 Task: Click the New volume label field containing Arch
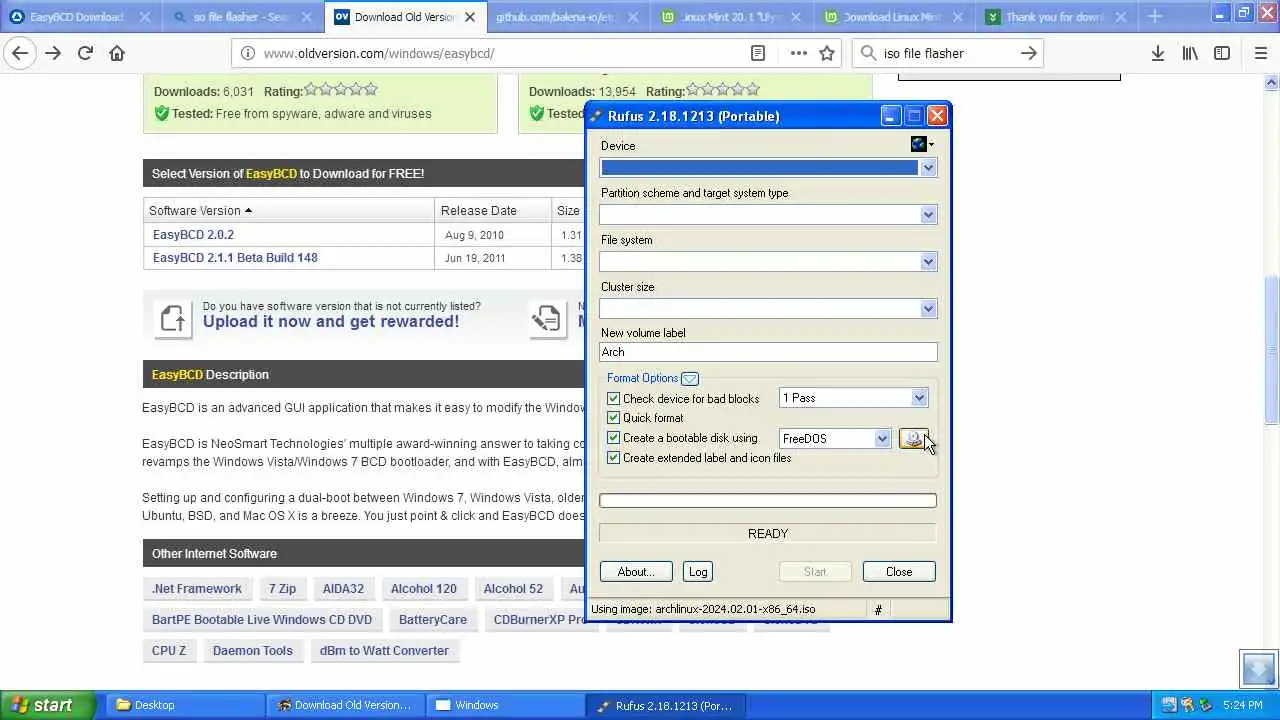pos(768,352)
